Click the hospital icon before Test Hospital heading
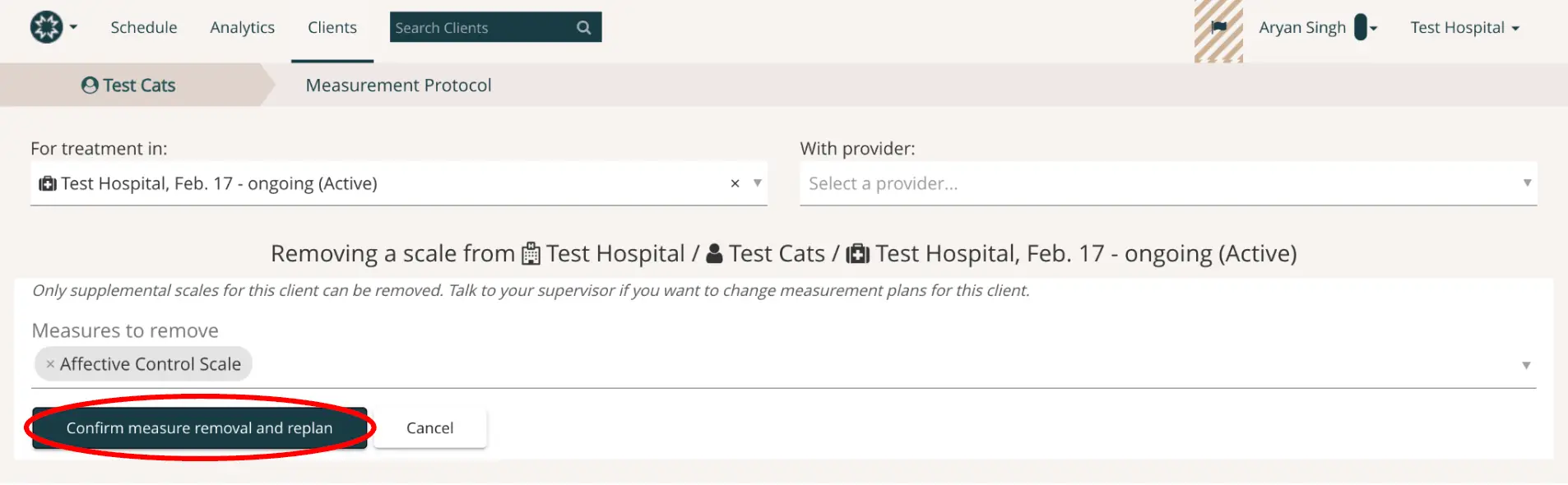The width and height of the screenshot is (1568, 485). 530,253
